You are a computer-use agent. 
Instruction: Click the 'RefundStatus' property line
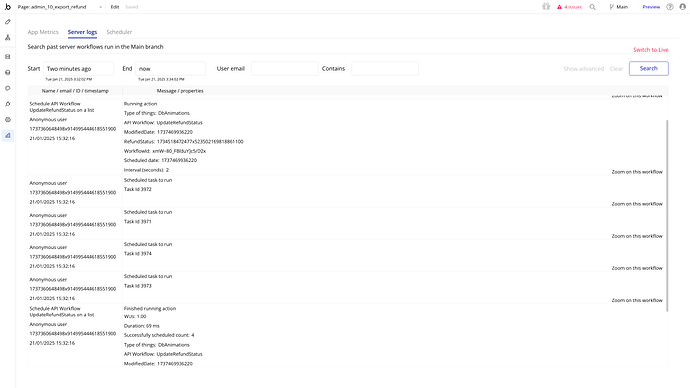point(184,142)
